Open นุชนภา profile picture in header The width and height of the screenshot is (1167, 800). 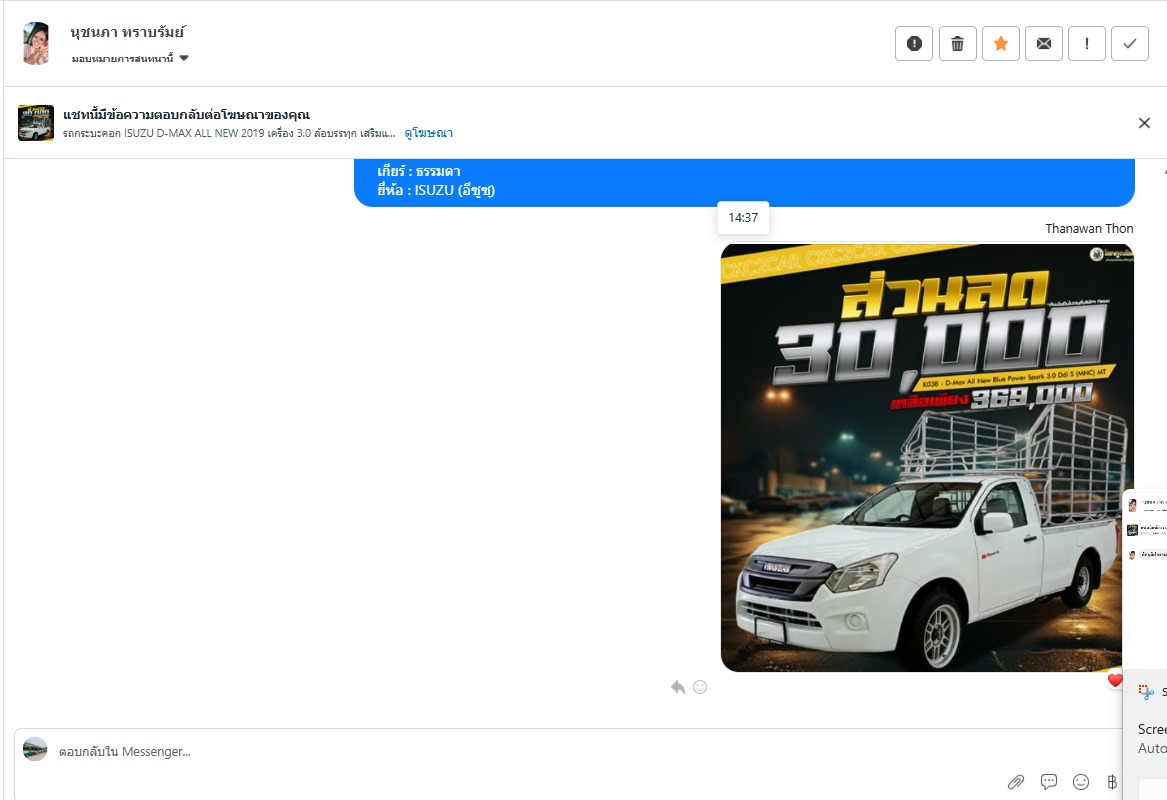point(36,43)
